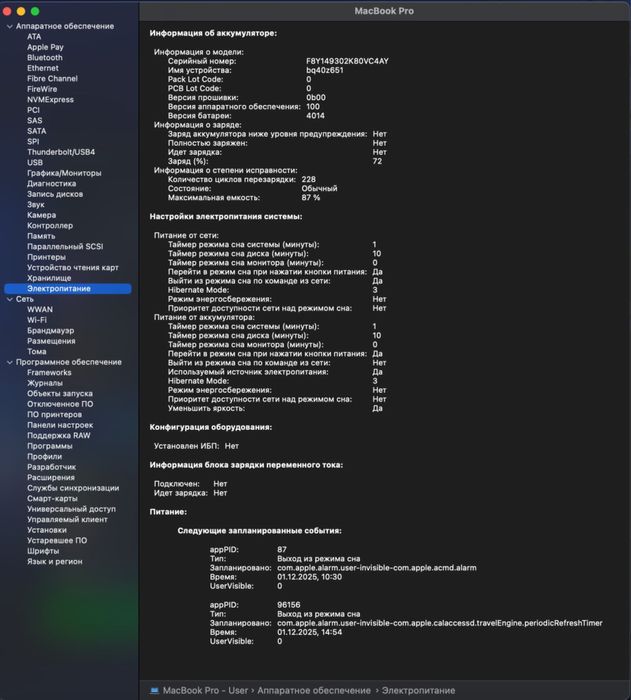Select Frameworks in software list
631x700 pixels.
tap(49, 372)
